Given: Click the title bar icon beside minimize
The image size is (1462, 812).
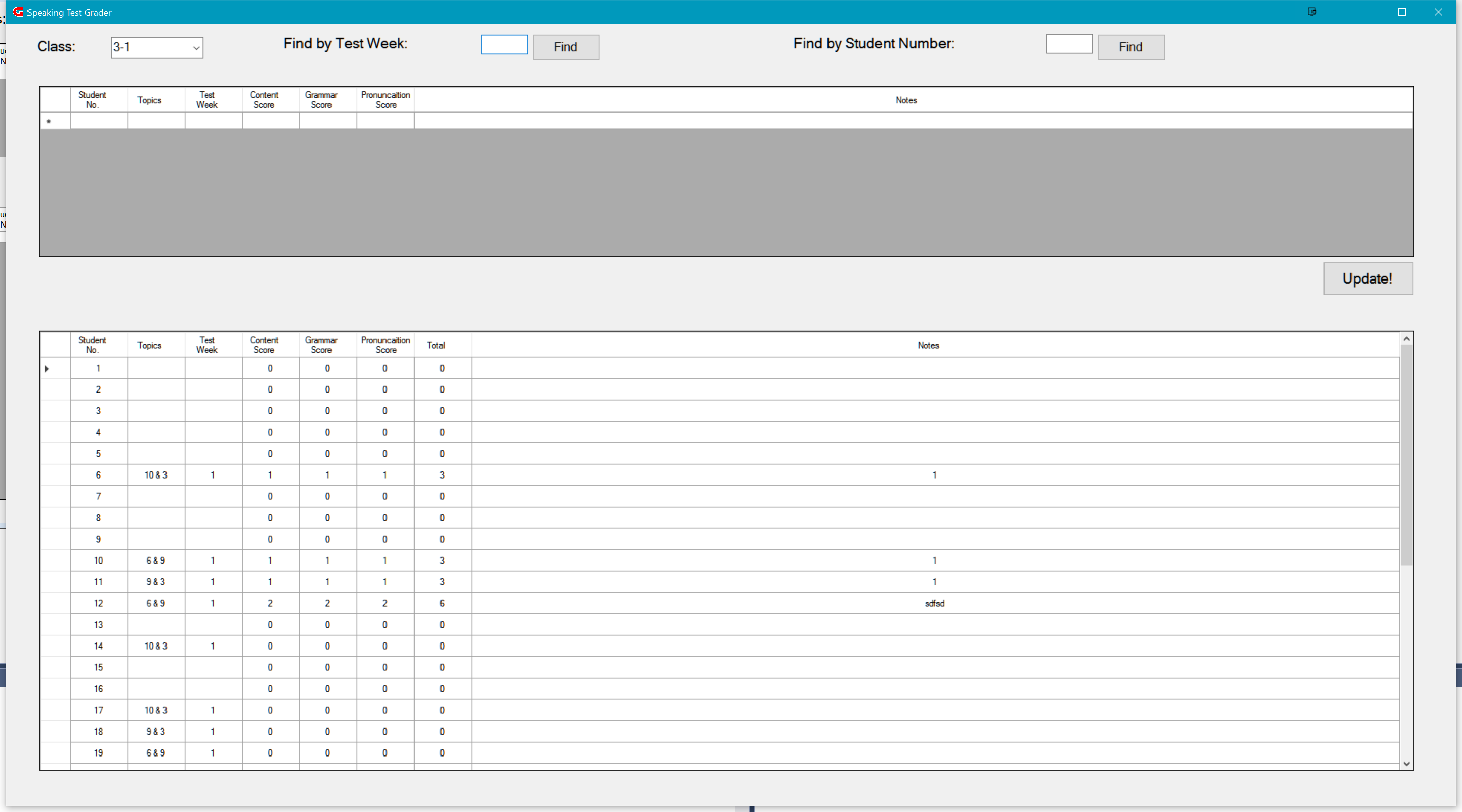Looking at the screenshot, I should 1312,12.
